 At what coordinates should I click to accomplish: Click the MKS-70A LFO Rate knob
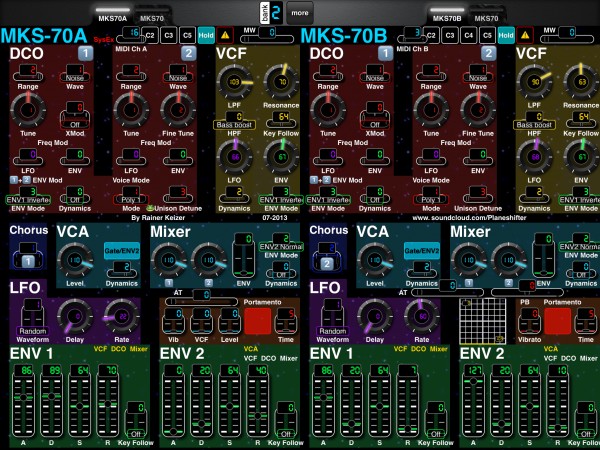click(122, 316)
